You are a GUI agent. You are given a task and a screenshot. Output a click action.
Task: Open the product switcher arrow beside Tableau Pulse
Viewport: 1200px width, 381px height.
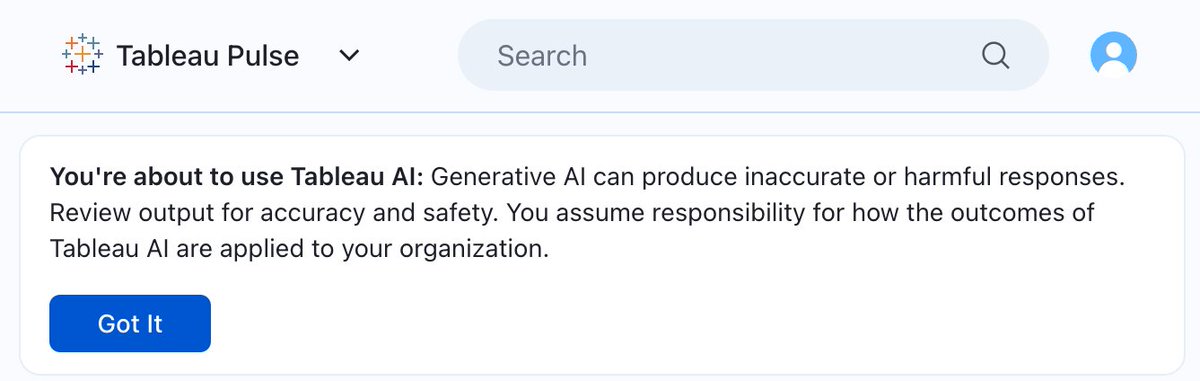coord(349,56)
